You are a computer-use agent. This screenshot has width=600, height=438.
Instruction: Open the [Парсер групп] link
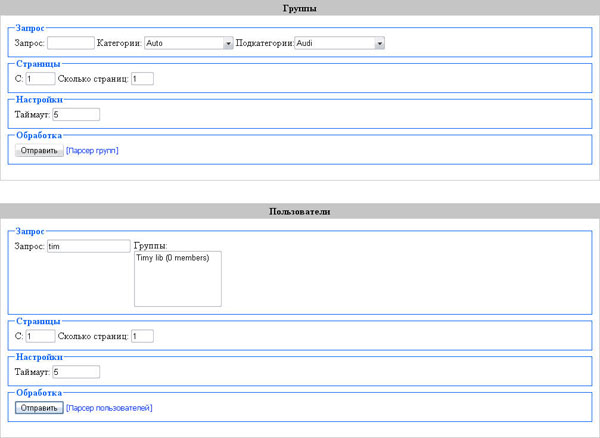(x=92, y=150)
